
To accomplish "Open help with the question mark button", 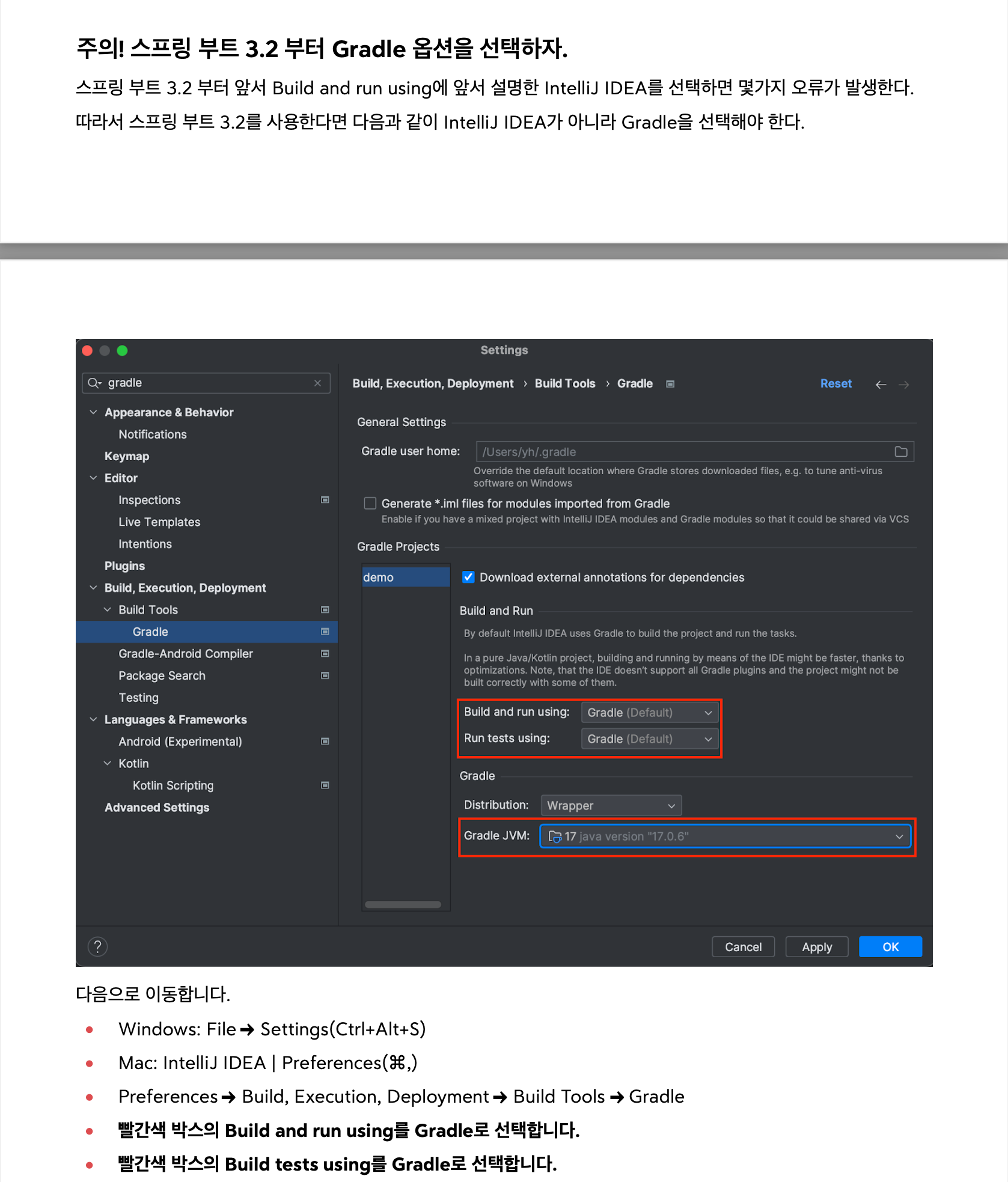I will [97, 946].
